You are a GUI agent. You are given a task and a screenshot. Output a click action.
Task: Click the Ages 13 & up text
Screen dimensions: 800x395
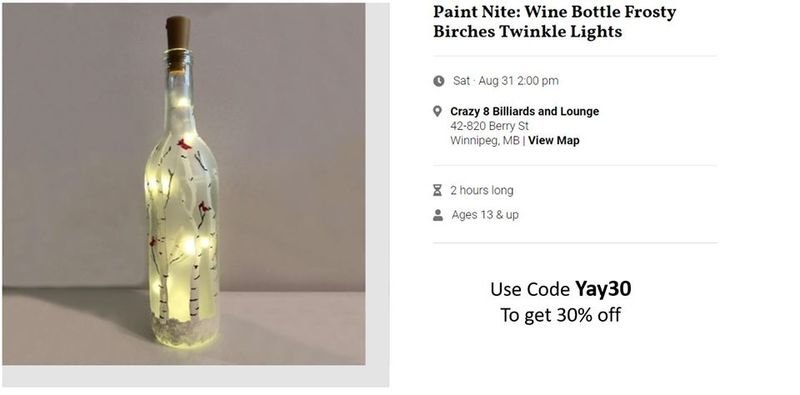point(485,215)
